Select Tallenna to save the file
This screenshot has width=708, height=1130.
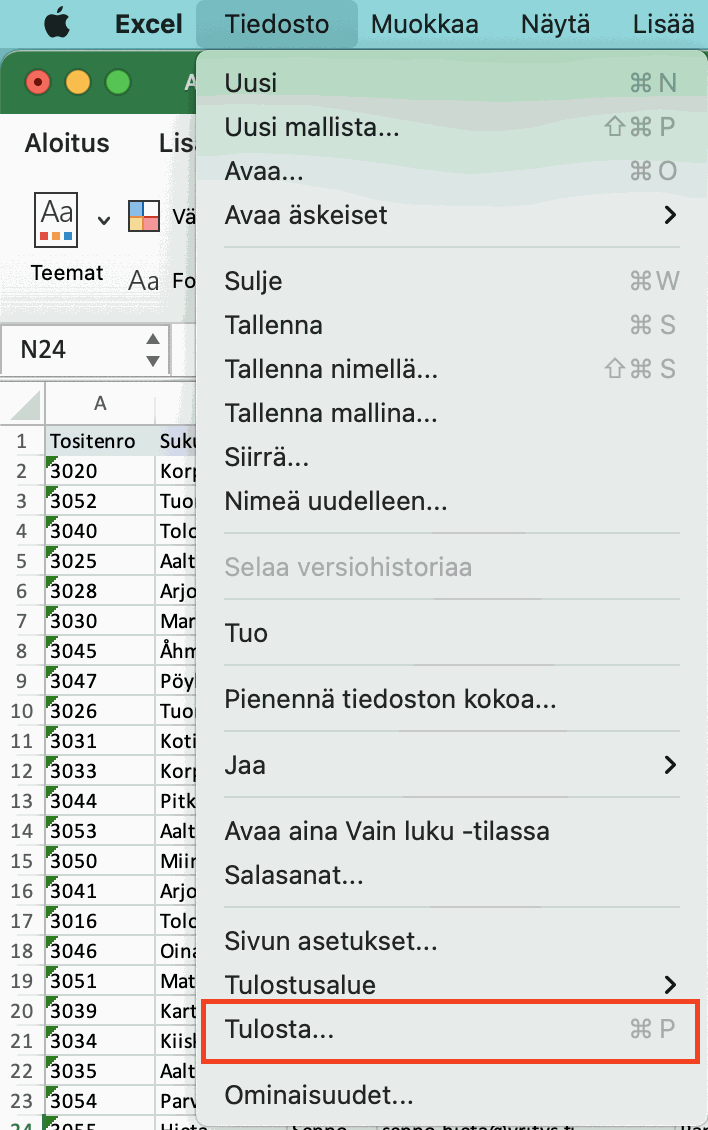tap(451, 324)
